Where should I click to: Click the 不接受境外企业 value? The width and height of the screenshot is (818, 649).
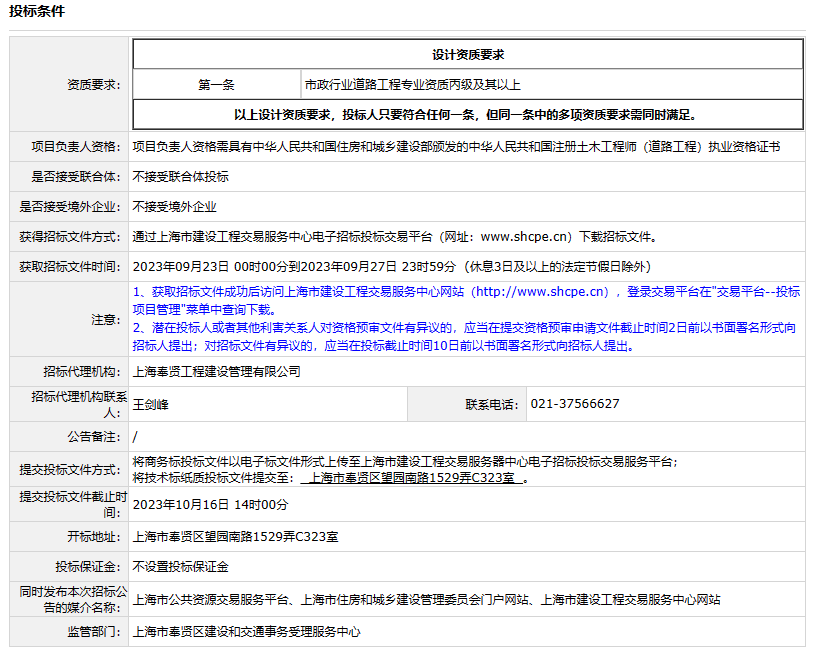coord(175,207)
